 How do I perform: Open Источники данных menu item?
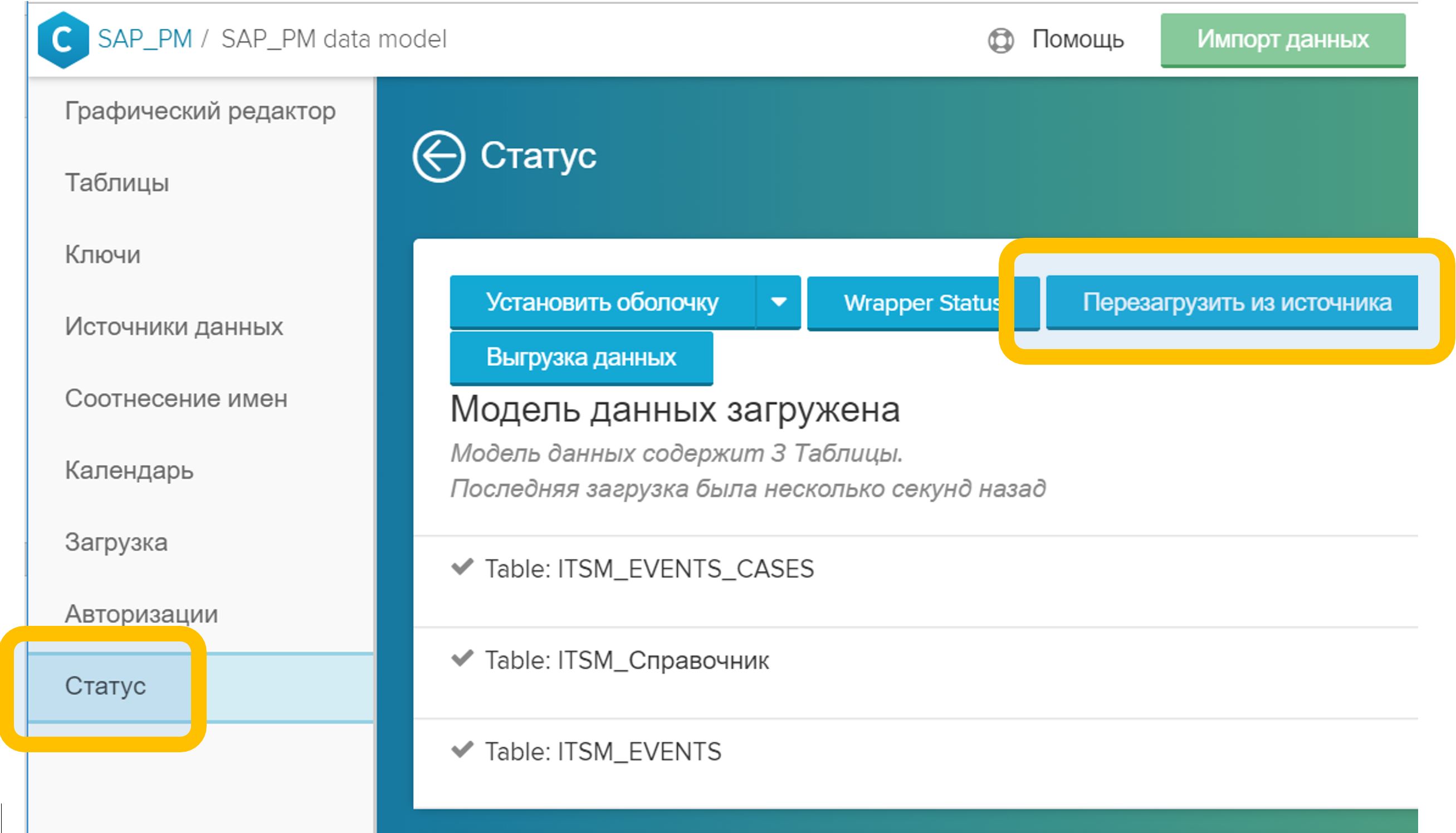pyautogui.click(x=174, y=327)
